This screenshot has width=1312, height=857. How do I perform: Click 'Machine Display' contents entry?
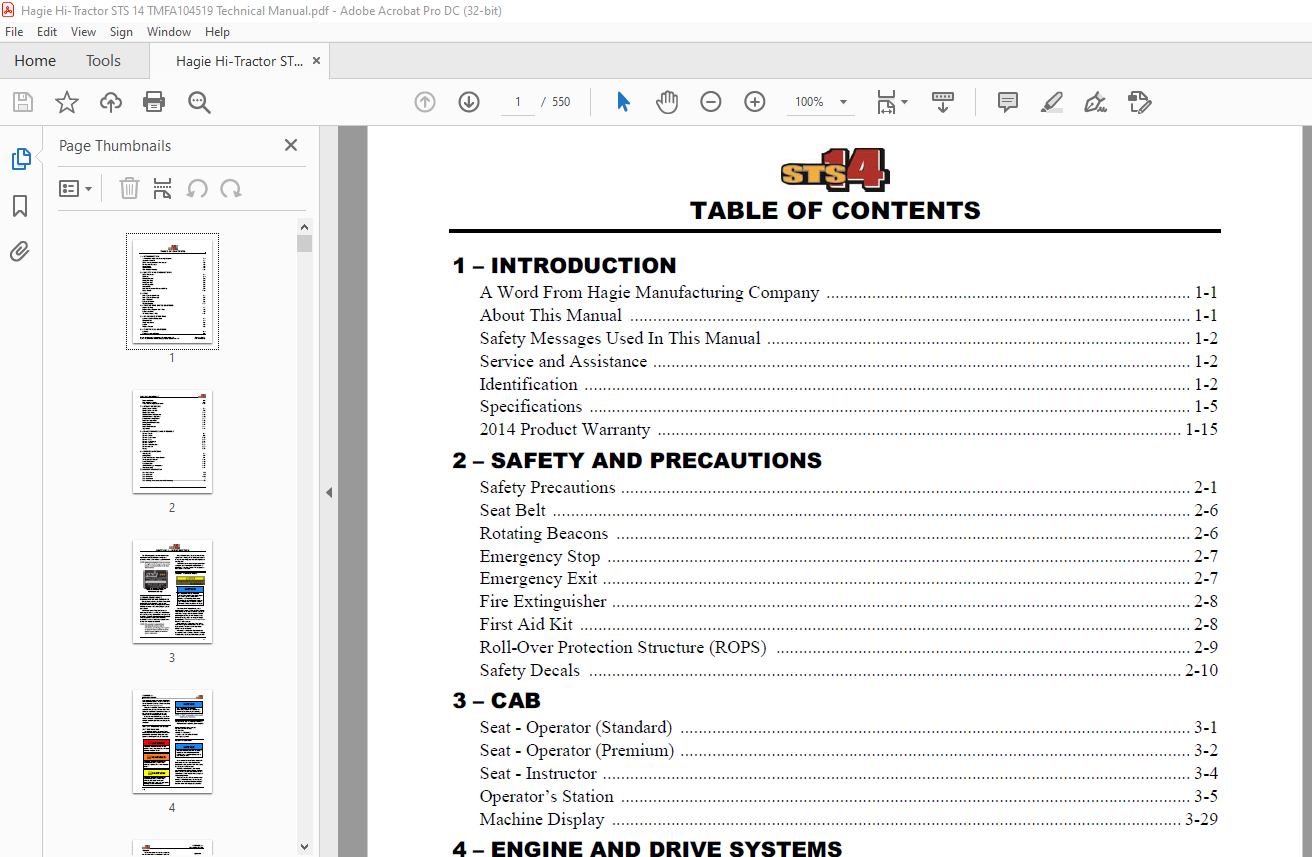tap(542, 820)
